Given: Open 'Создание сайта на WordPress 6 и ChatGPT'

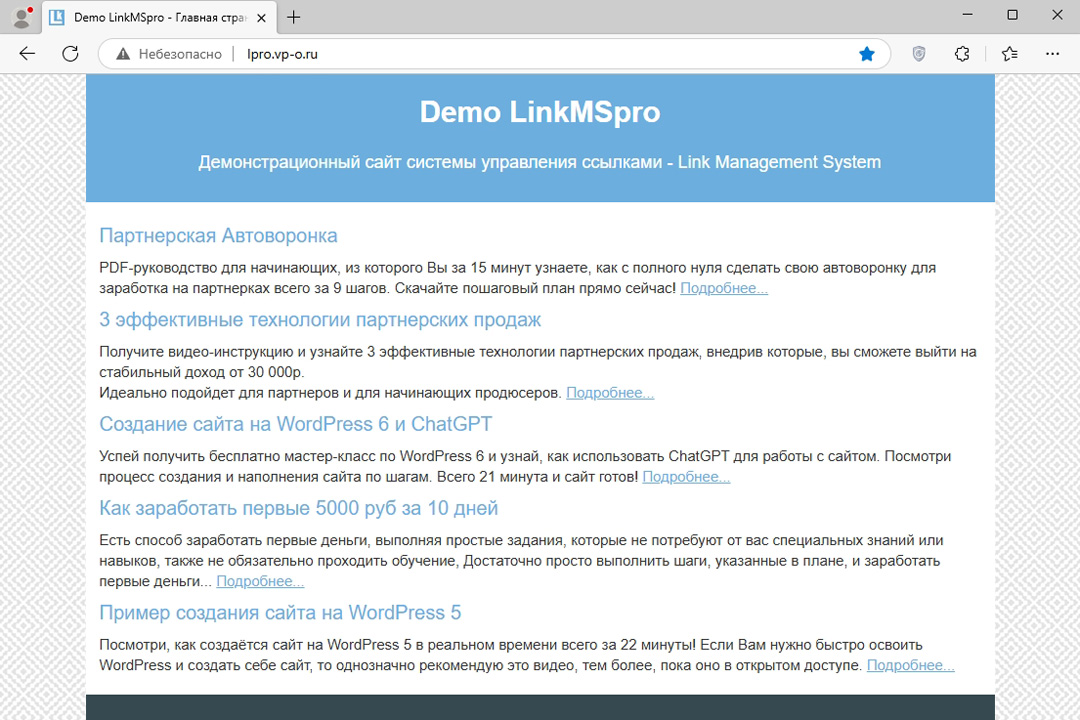Looking at the screenshot, I should (295, 424).
